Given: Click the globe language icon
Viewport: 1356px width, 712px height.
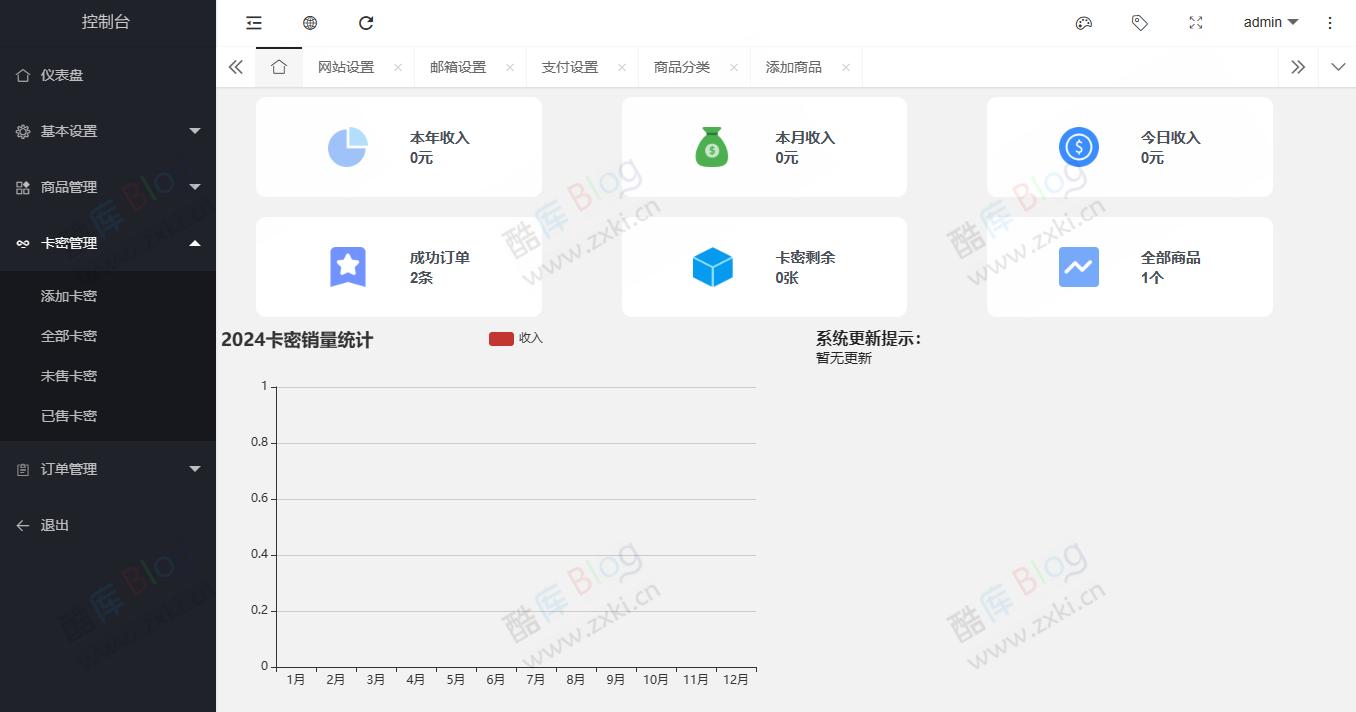Looking at the screenshot, I should point(310,22).
